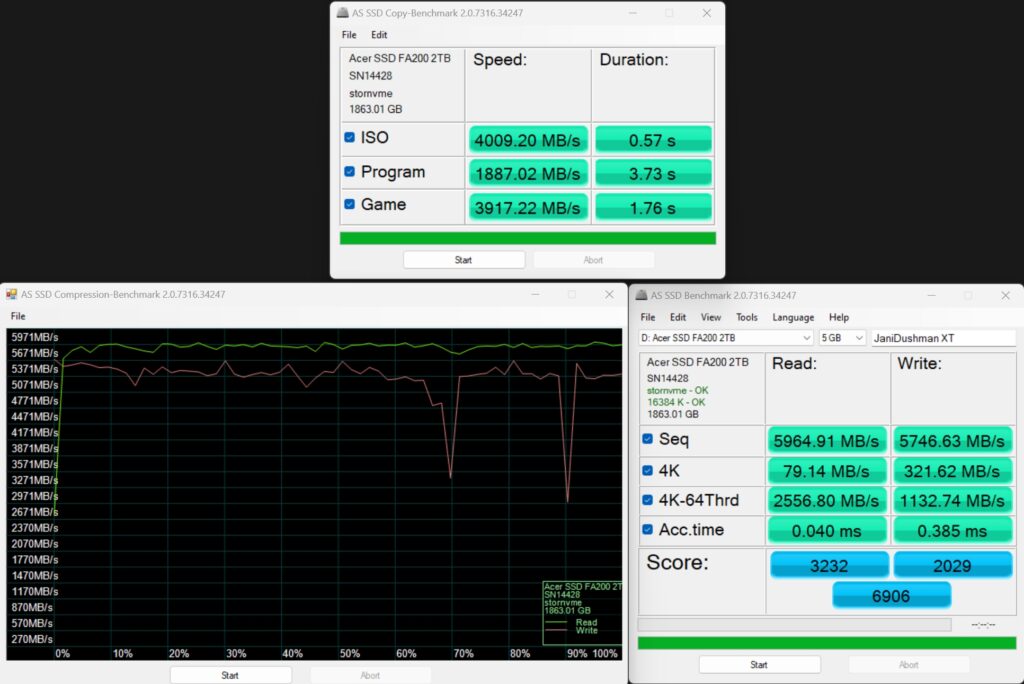
Task: Click the Write legend entry in compression graph
Action: 586,630
